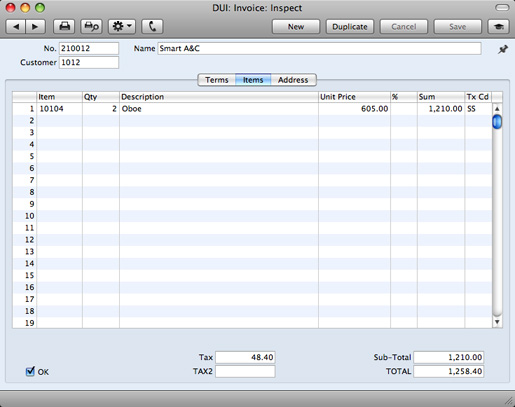Click the printer icon to print invoice
This screenshot has height=407, width=515.
pos(64,27)
